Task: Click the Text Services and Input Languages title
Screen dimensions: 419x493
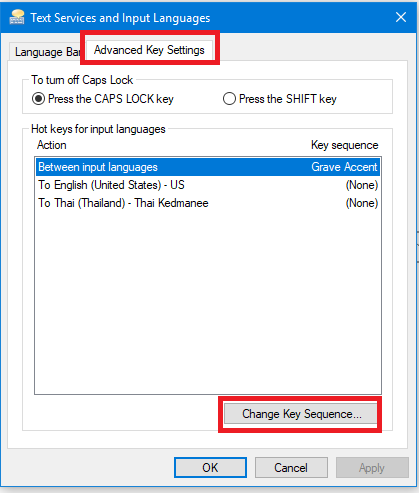Action: click(x=120, y=18)
